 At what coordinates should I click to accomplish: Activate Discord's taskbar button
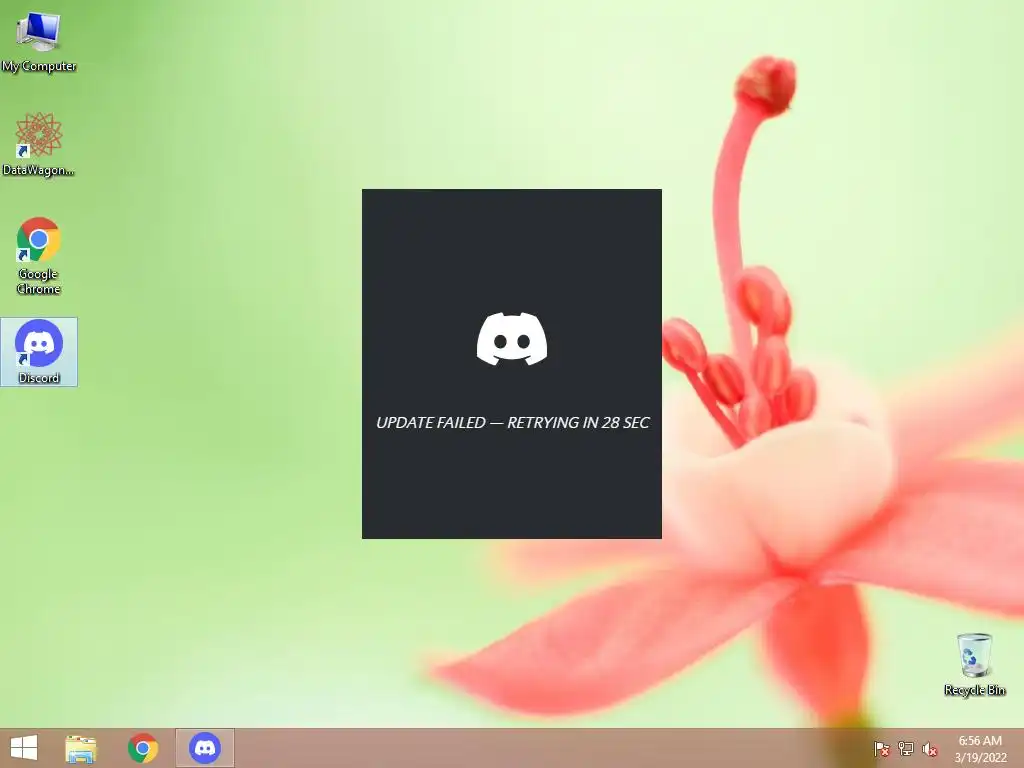(204, 748)
